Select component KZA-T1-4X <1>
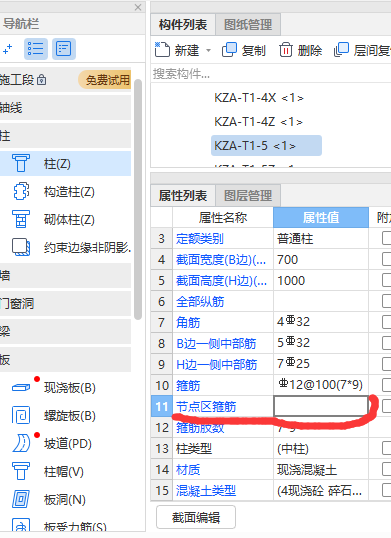The height and width of the screenshot is (538, 391). click(259, 98)
